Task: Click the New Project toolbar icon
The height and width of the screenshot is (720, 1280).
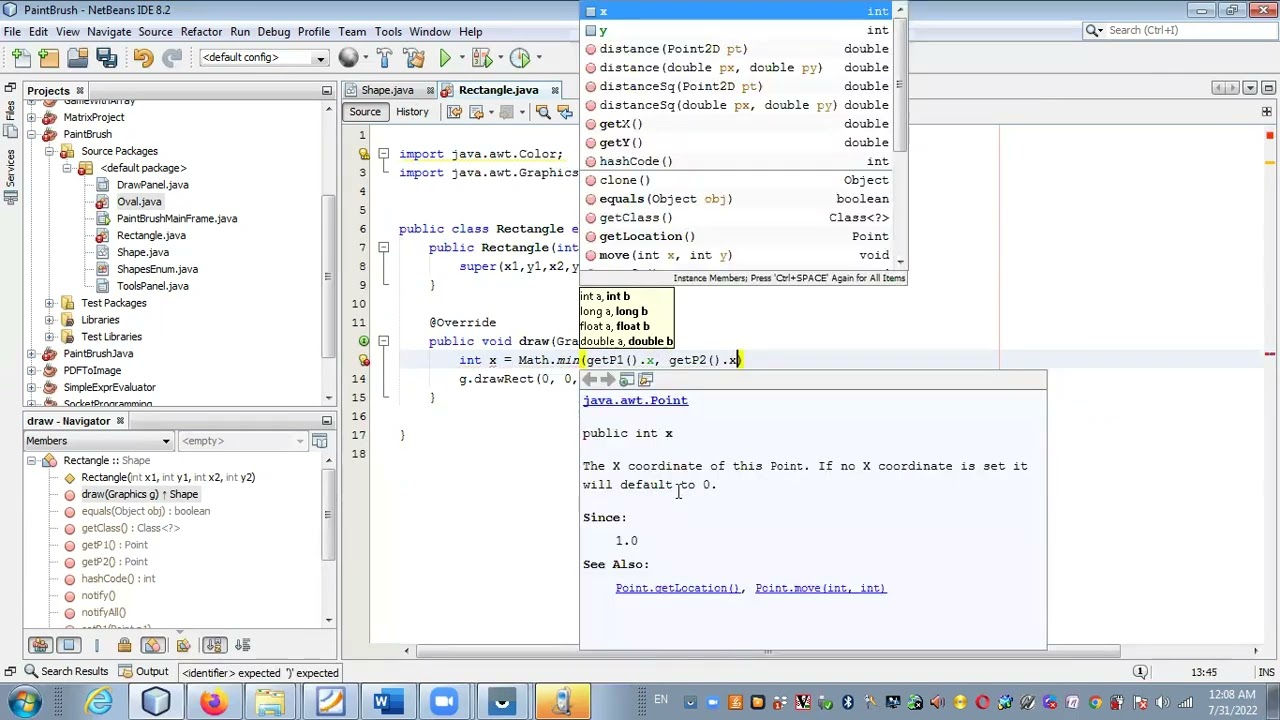Action: 48,57
